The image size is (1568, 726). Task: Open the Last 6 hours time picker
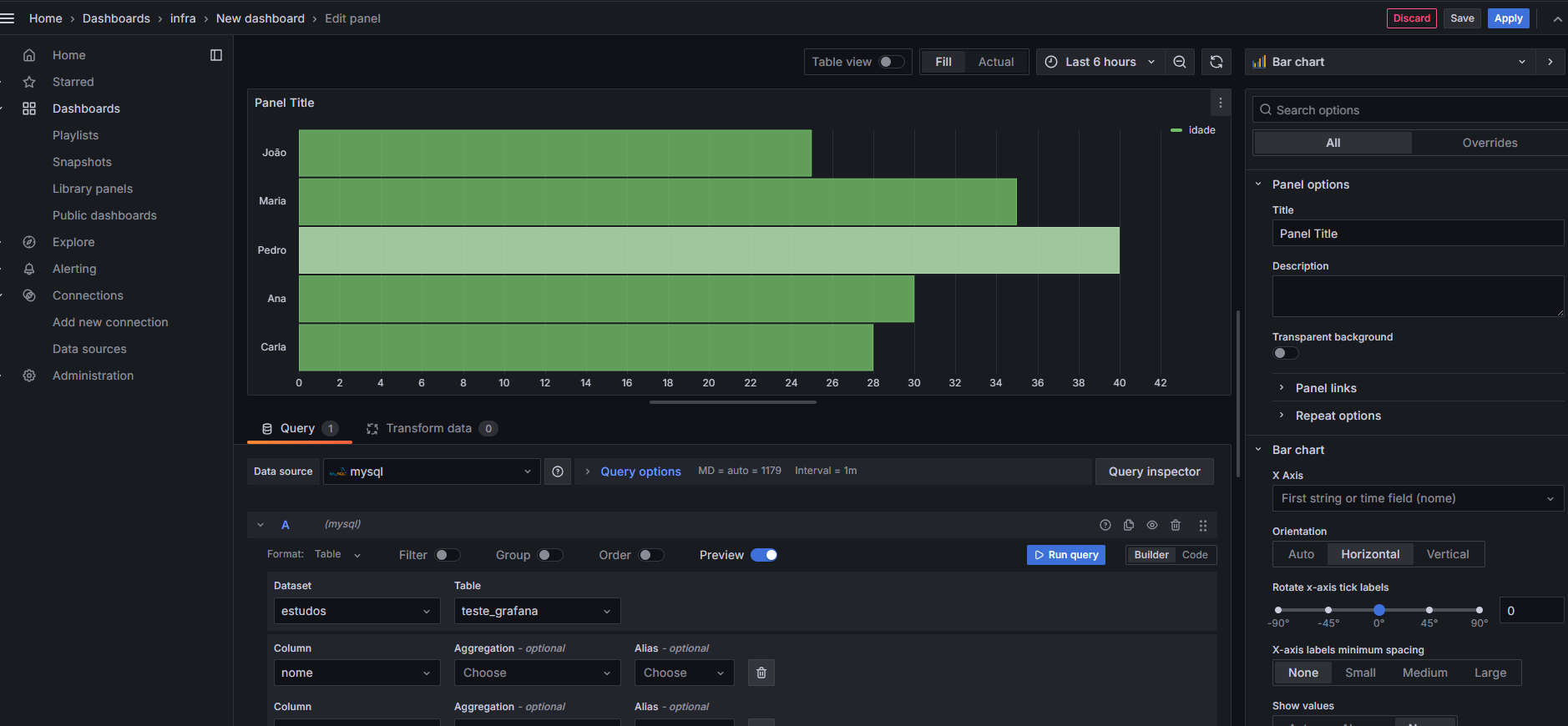[1100, 62]
